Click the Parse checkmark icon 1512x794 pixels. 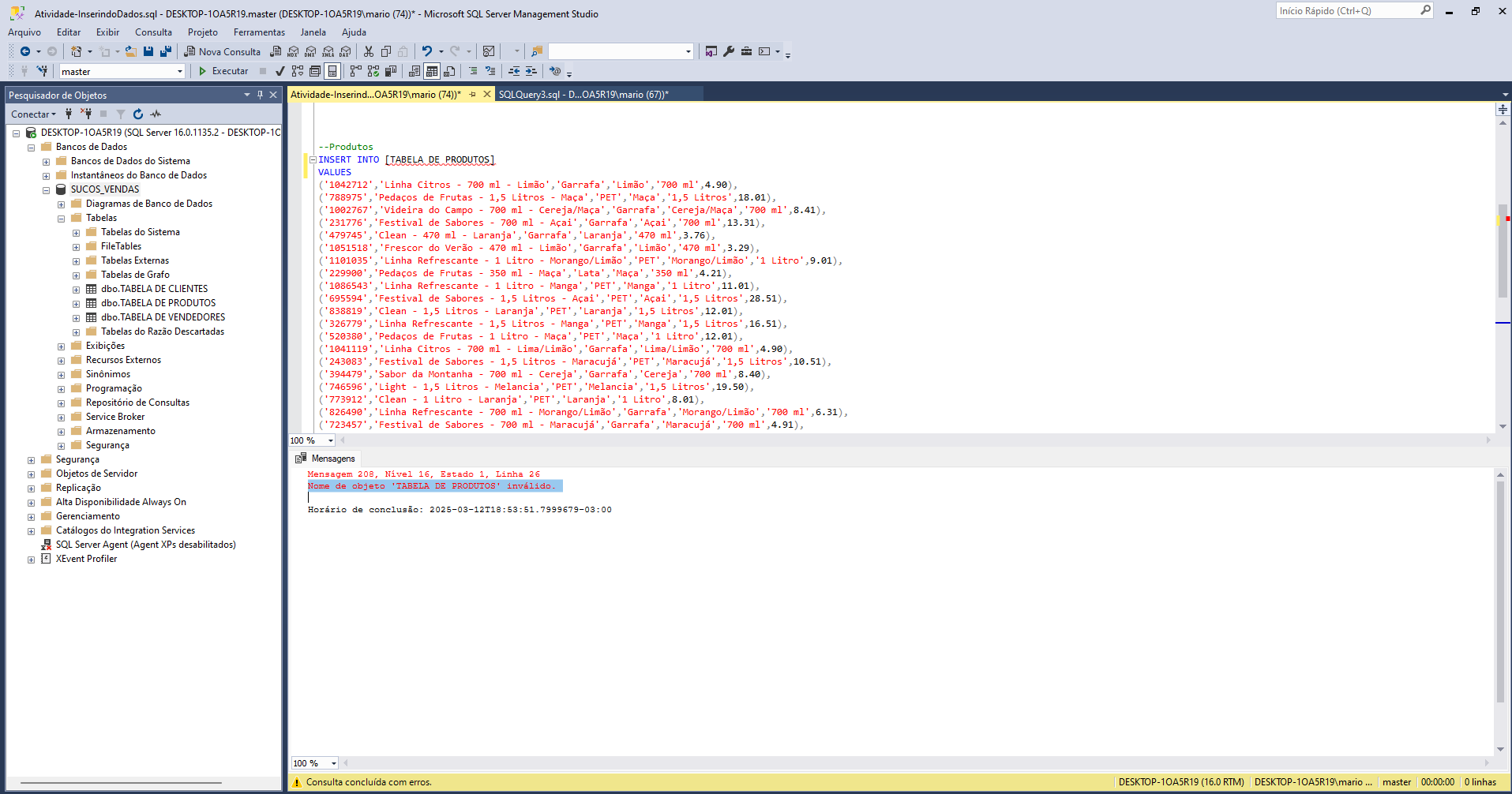(280, 71)
